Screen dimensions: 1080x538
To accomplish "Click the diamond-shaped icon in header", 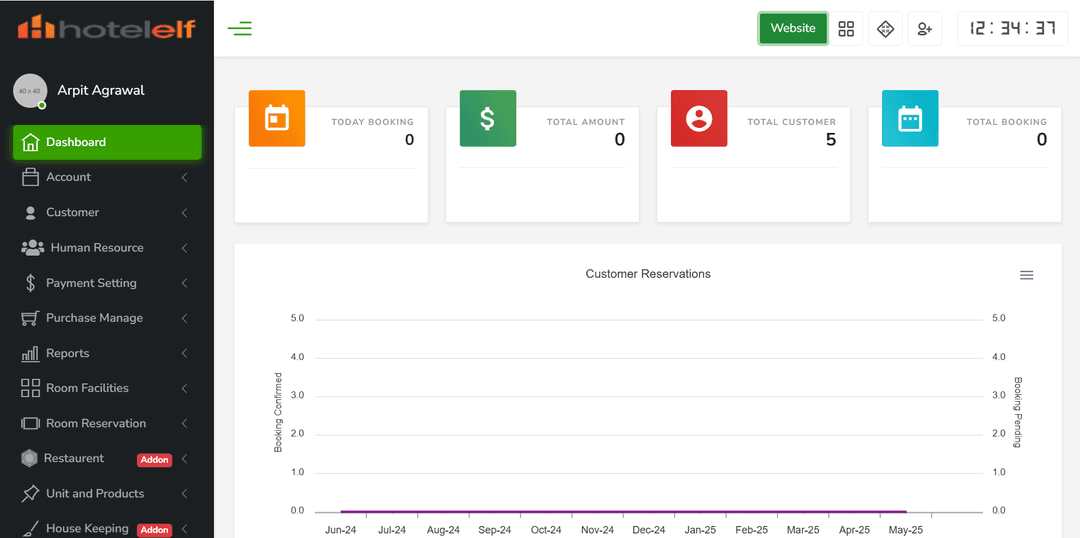I will [x=885, y=29].
